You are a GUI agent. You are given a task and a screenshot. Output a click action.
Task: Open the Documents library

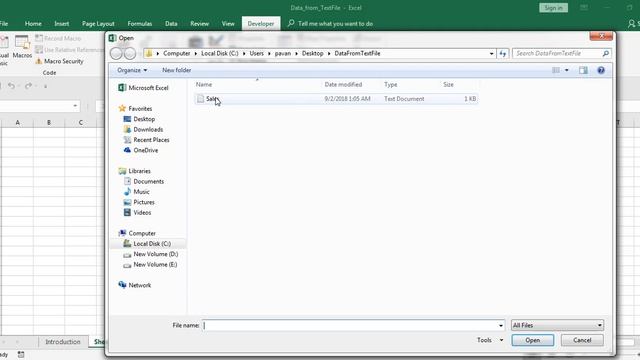click(144, 182)
